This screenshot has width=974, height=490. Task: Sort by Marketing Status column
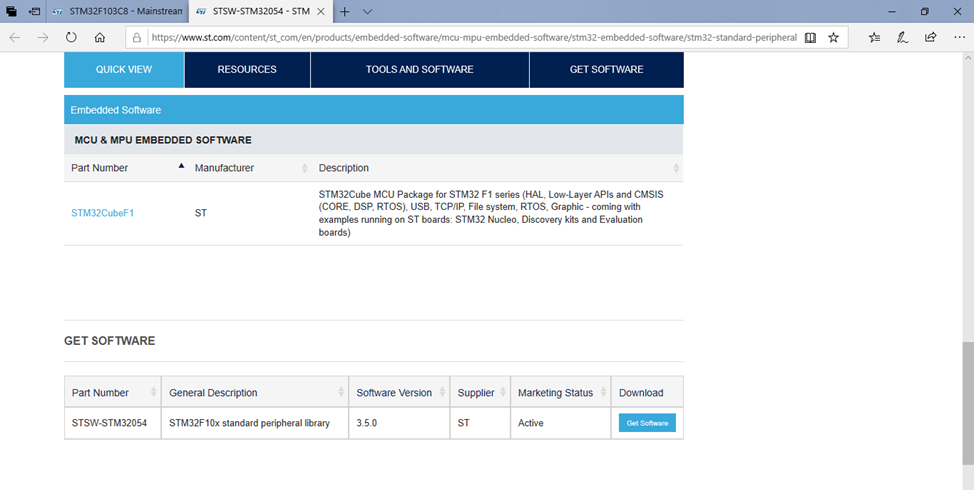(561, 392)
